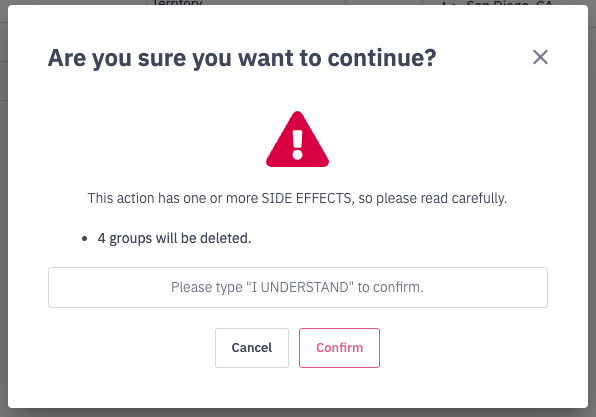Click the red warning triangle icon
Image resolution: width=596 pixels, height=417 pixels.
(297, 139)
